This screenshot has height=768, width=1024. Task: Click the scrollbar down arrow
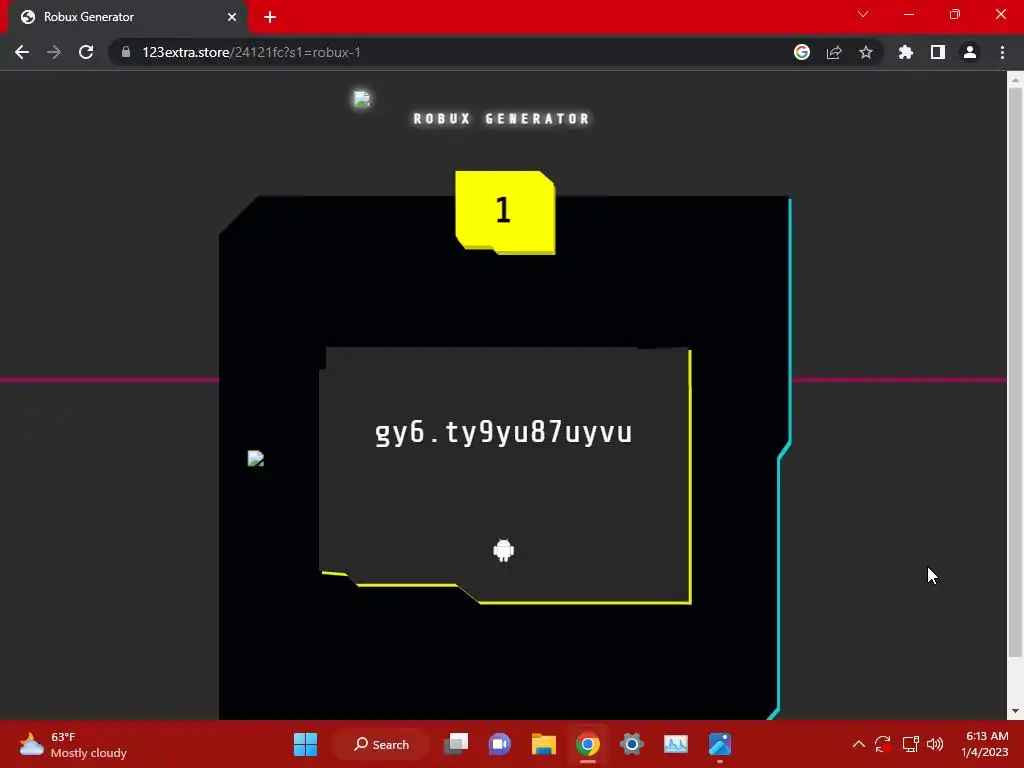pyautogui.click(x=1014, y=711)
